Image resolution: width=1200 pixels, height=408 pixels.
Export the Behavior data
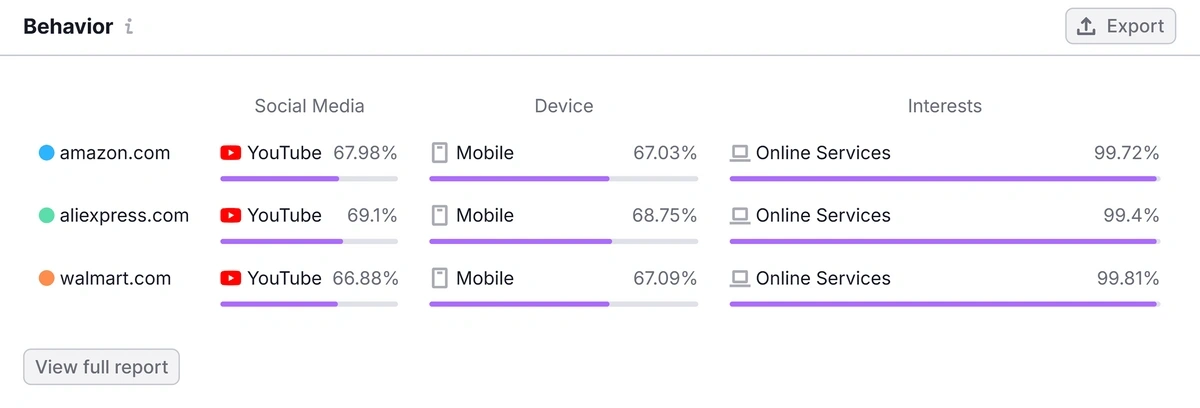tap(1120, 27)
